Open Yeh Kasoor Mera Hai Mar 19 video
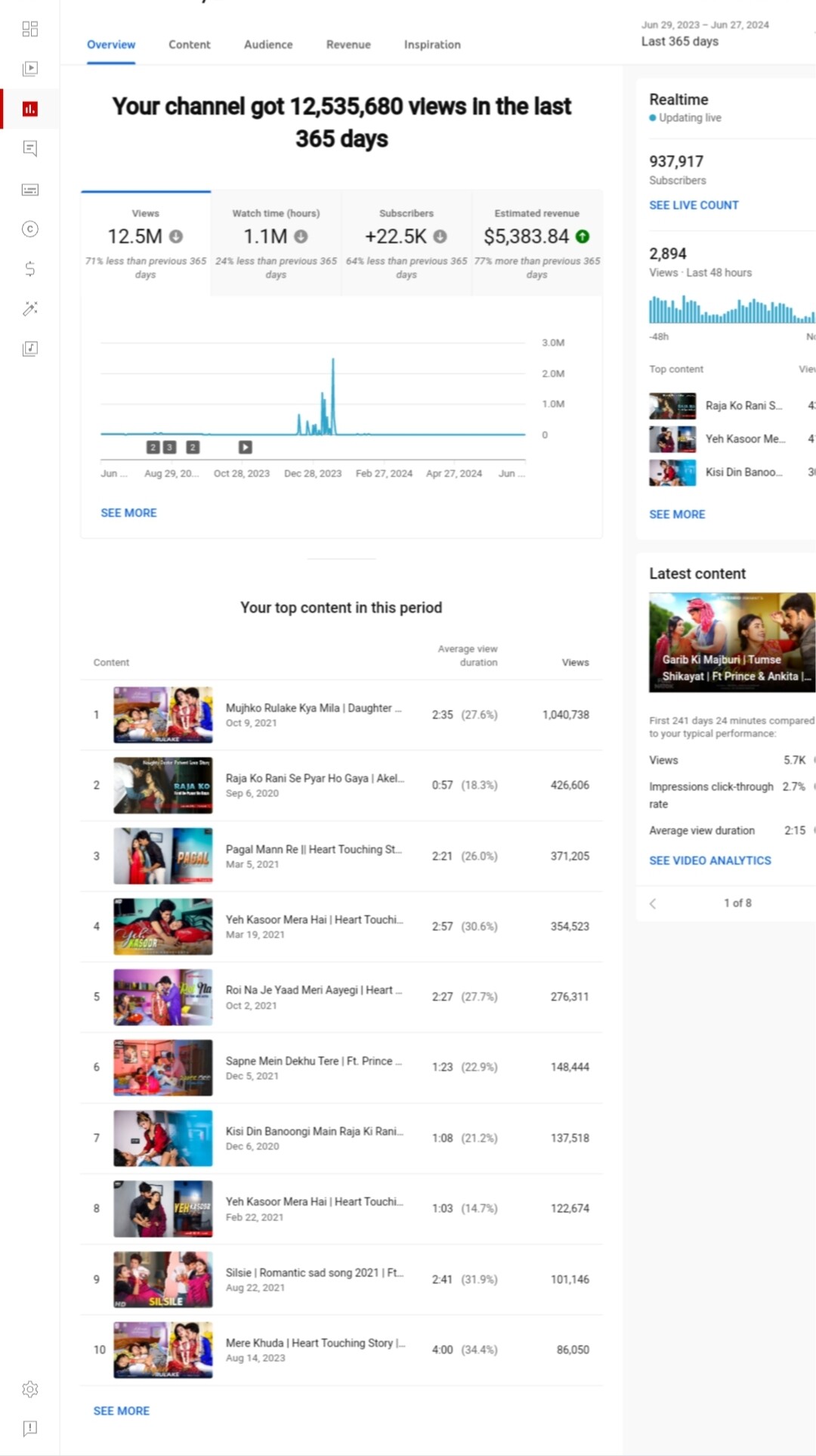The image size is (816, 1456). pos(314,920)
